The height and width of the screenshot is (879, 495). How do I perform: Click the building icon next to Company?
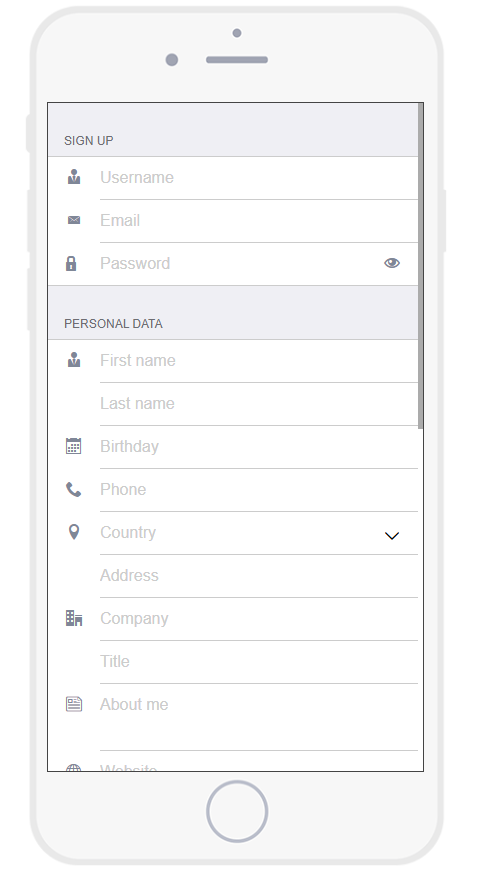[74, 618]
